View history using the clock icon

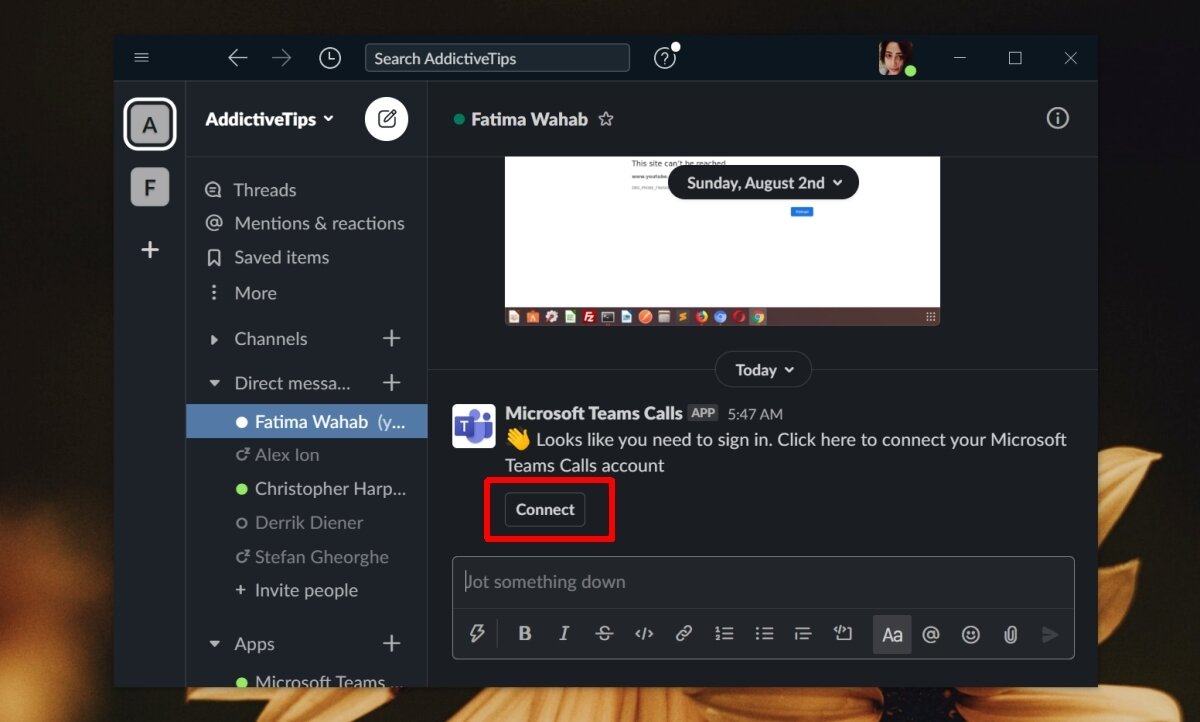point(330,57)
